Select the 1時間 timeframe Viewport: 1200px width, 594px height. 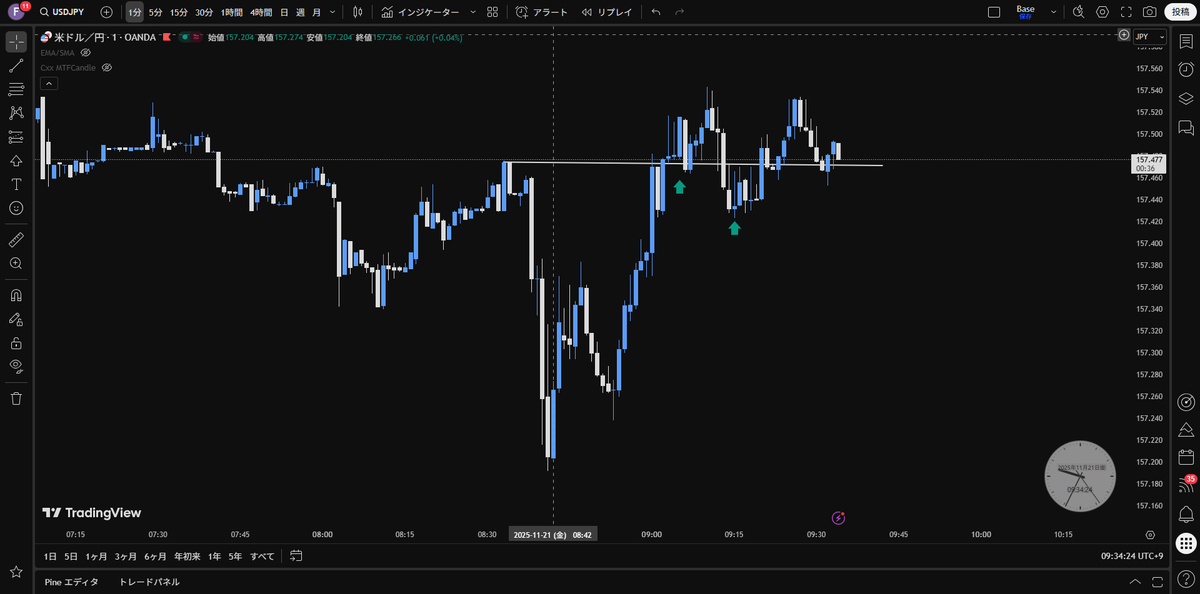(232, 12)
